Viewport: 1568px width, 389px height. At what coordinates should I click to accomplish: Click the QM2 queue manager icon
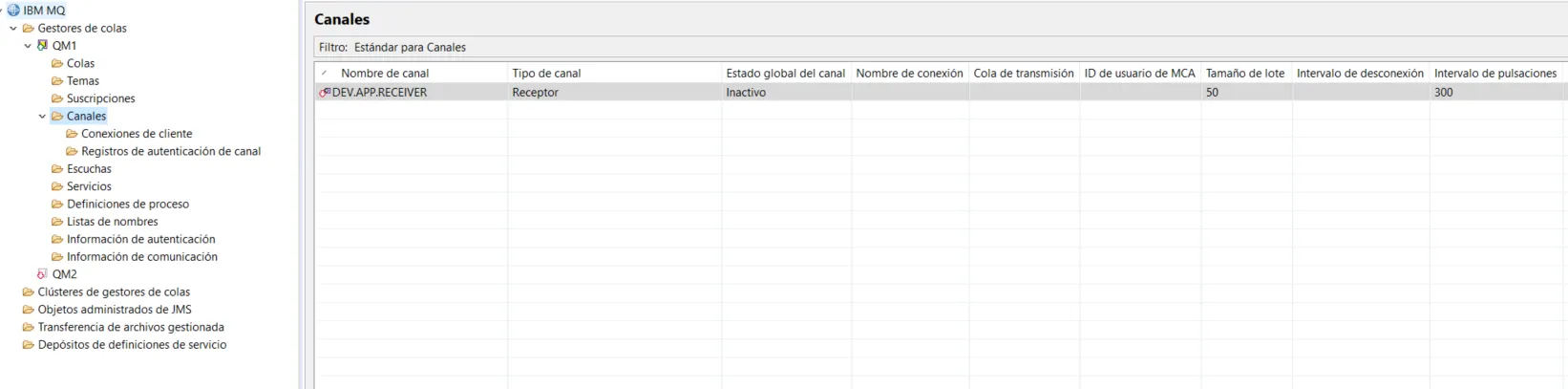point(42,274)
